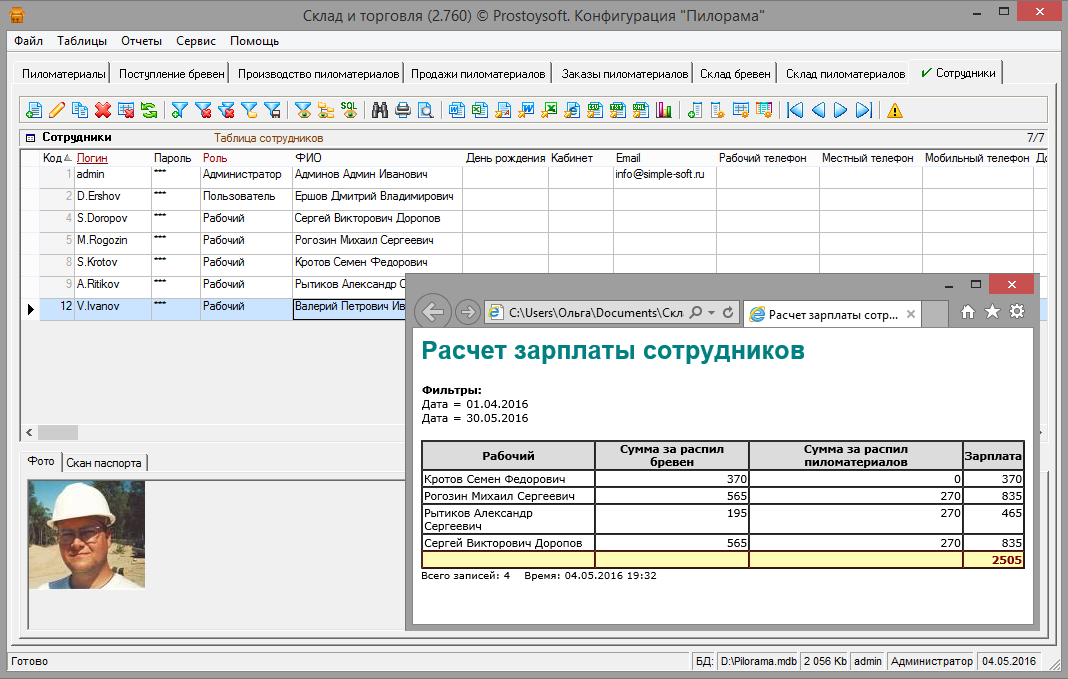Viewport: 1068px width, 679px height.
Task: Click the binoculars search icon
Action: [380, 110]
